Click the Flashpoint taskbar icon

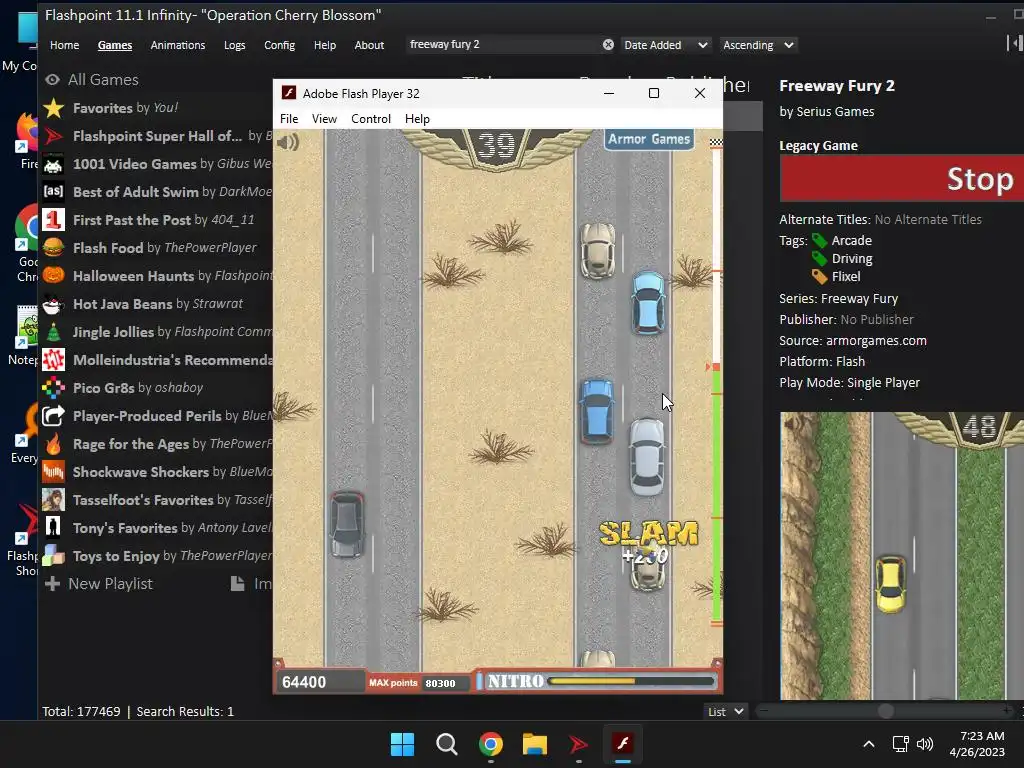point(578,744)
